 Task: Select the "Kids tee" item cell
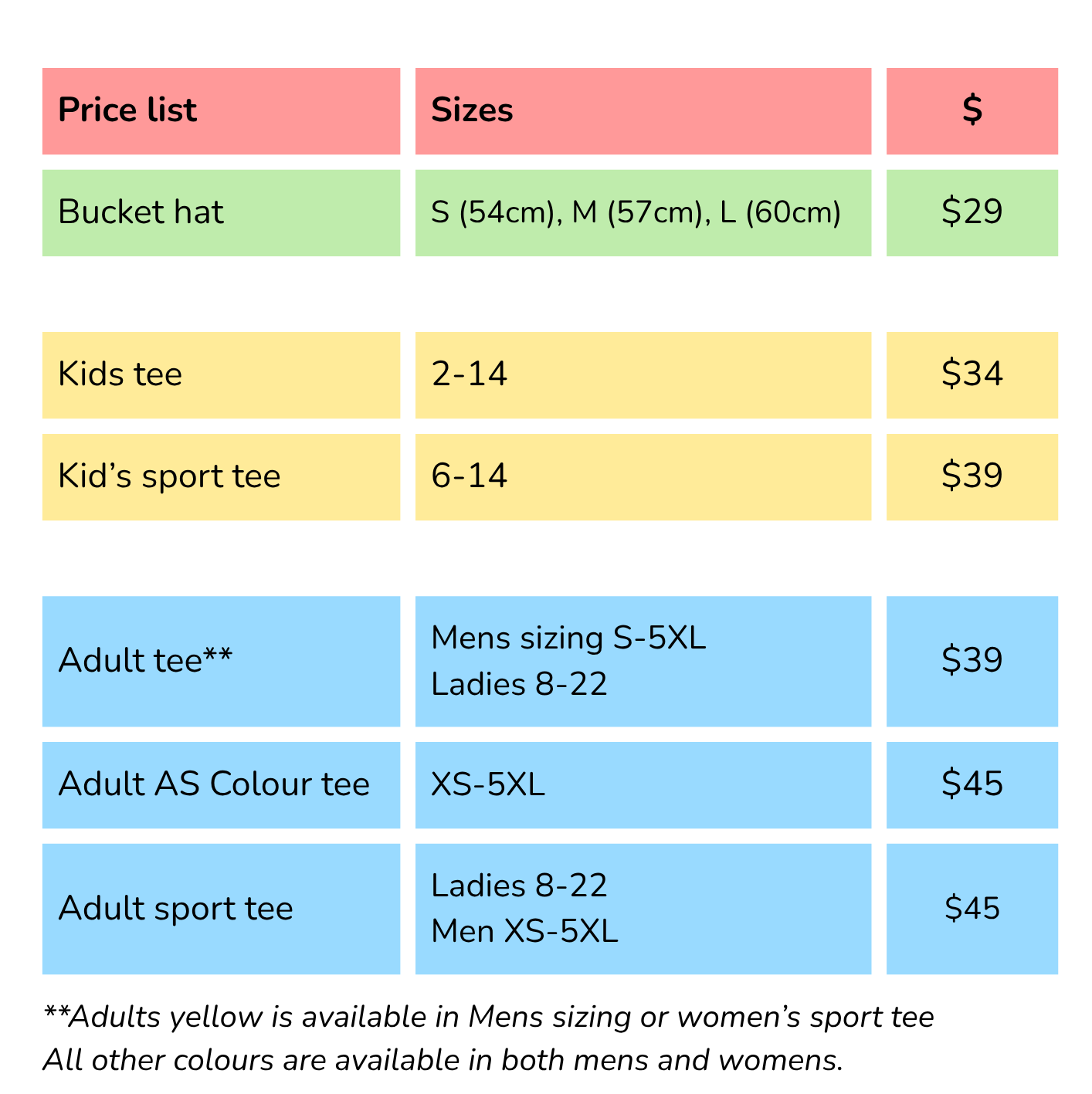(221, 375)
